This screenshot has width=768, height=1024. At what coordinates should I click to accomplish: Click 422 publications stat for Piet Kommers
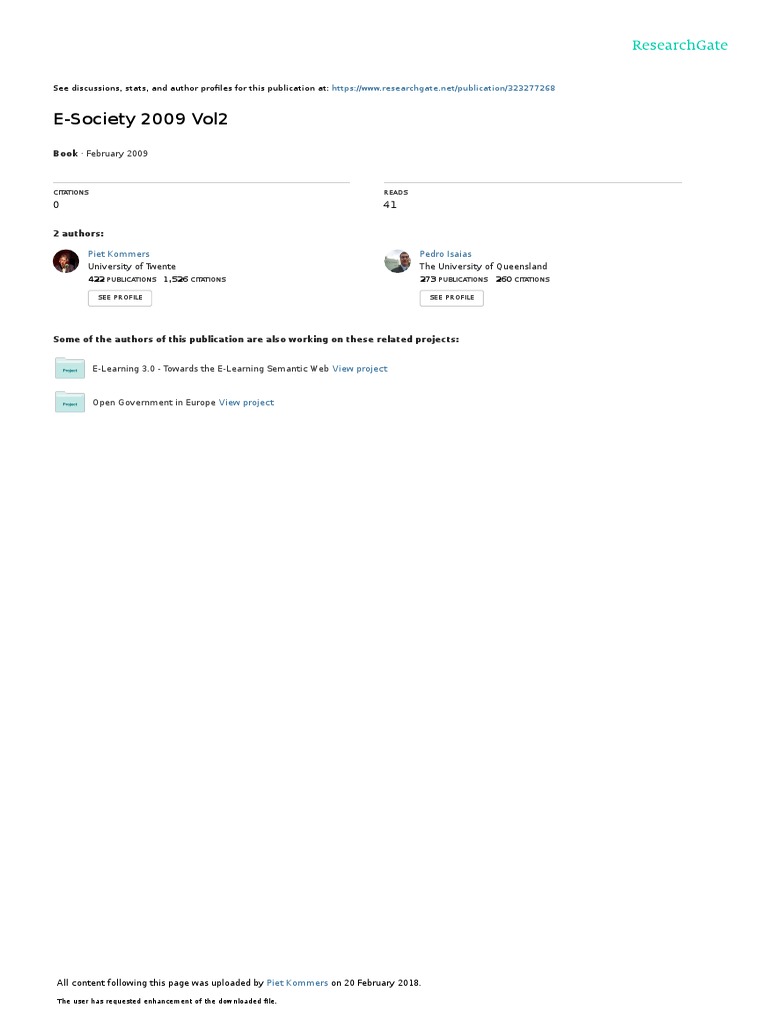122,280
